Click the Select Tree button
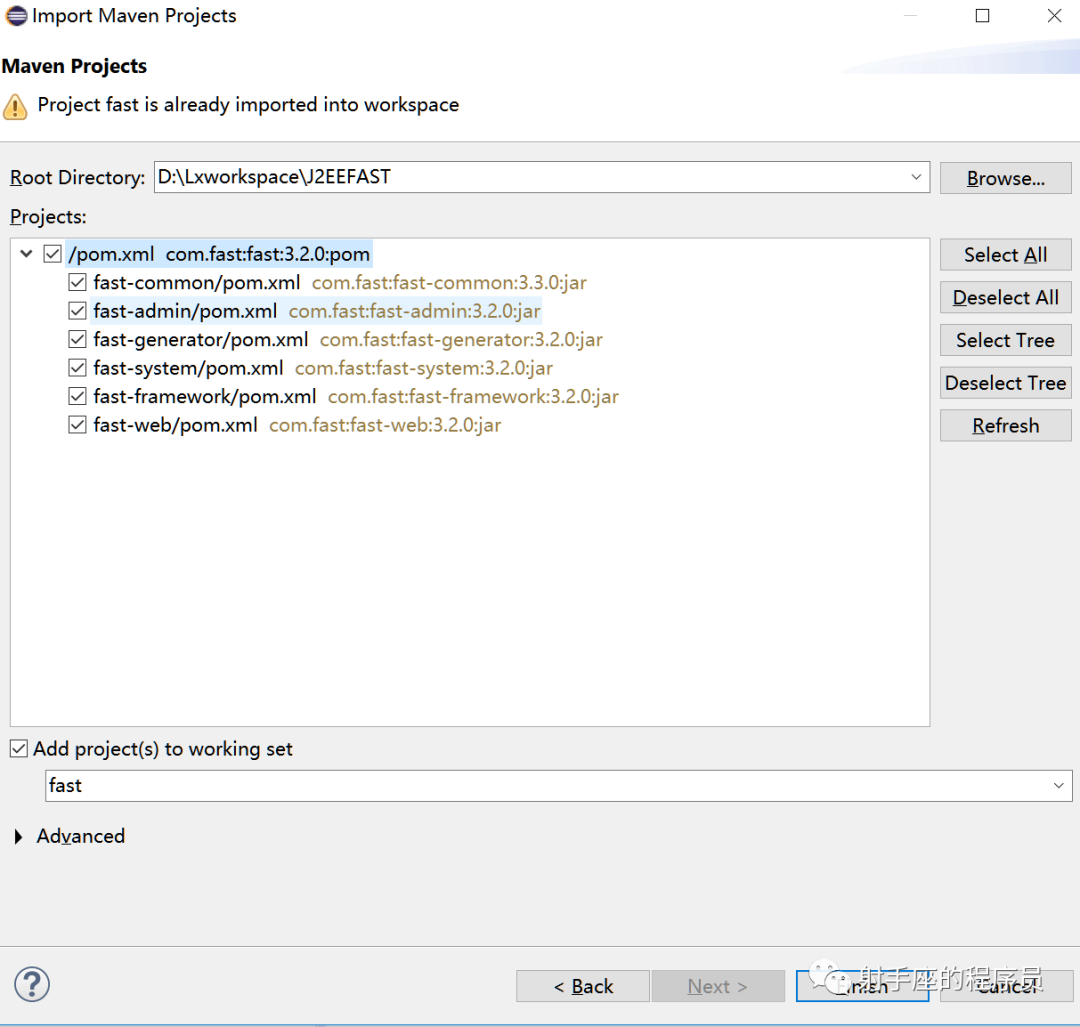 tap(1005, 341)
